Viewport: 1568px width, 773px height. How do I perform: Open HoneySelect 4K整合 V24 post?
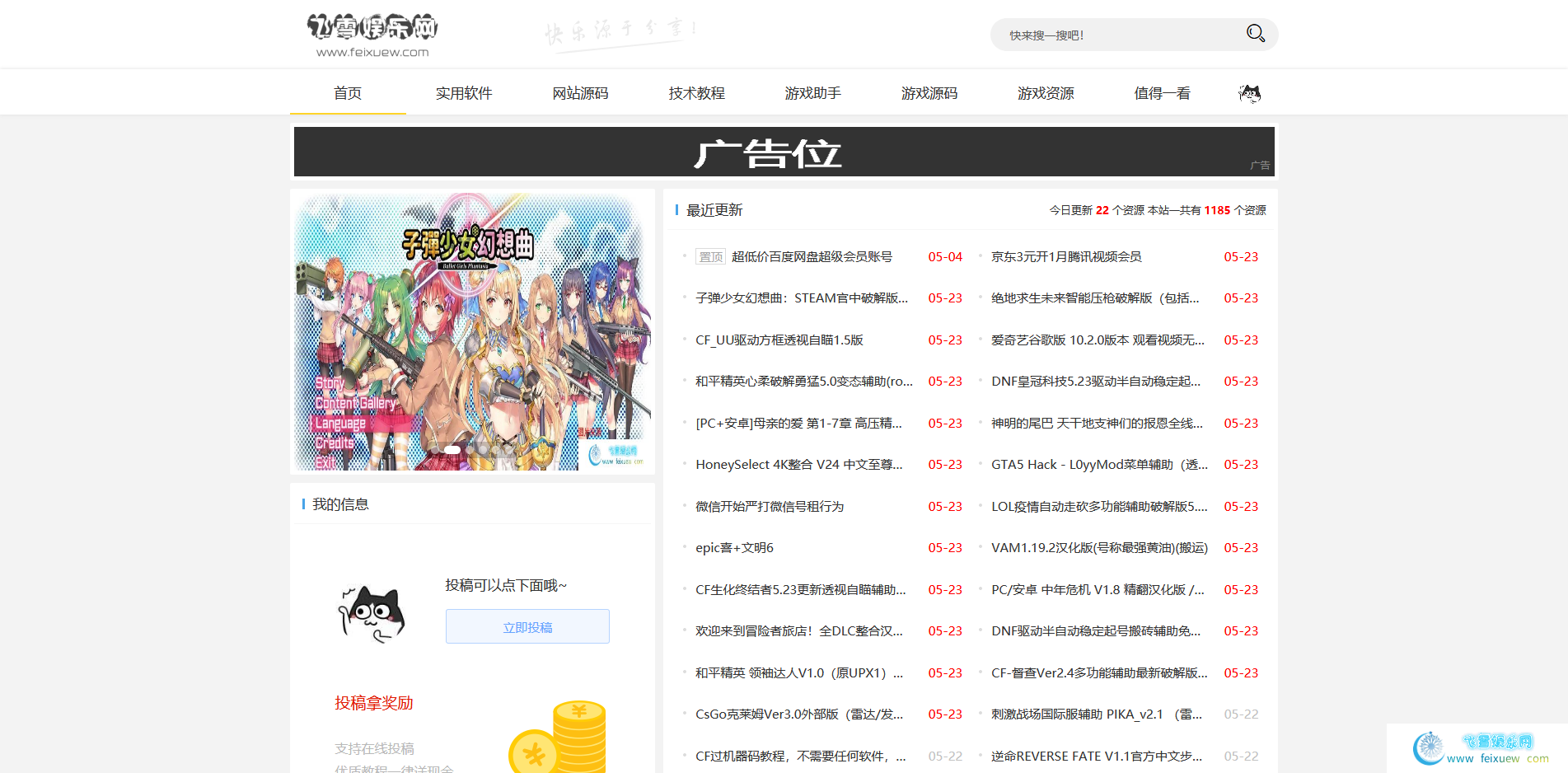click(x=798, y=464)
